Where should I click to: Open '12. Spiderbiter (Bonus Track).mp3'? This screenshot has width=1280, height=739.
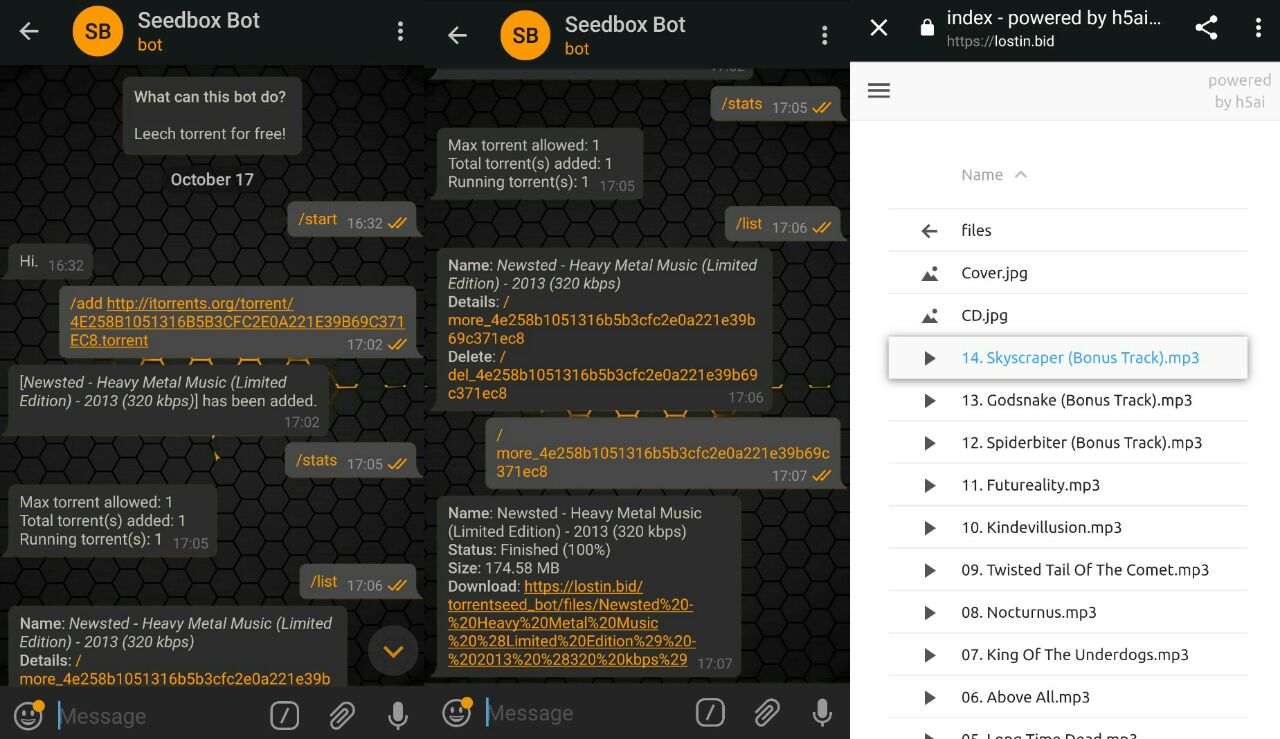(1068, 443)
